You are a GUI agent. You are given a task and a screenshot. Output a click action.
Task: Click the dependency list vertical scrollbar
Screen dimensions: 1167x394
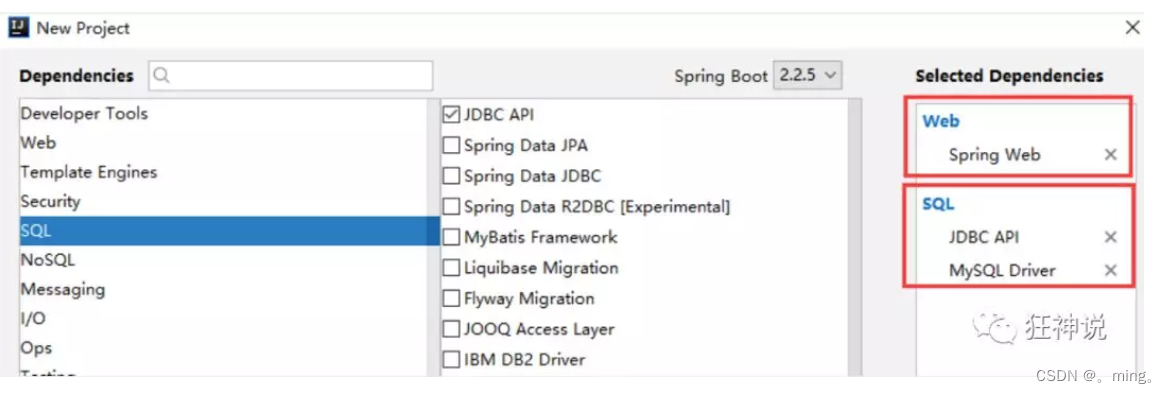point(855,236)
